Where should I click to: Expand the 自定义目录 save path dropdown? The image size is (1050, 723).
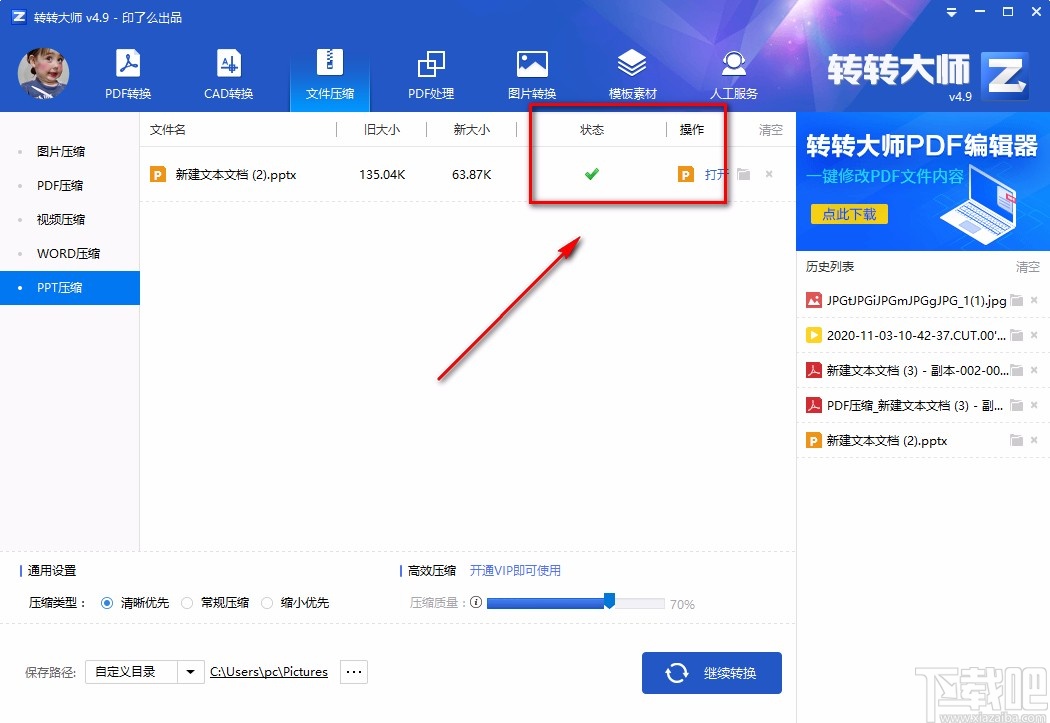pos(190,672)
